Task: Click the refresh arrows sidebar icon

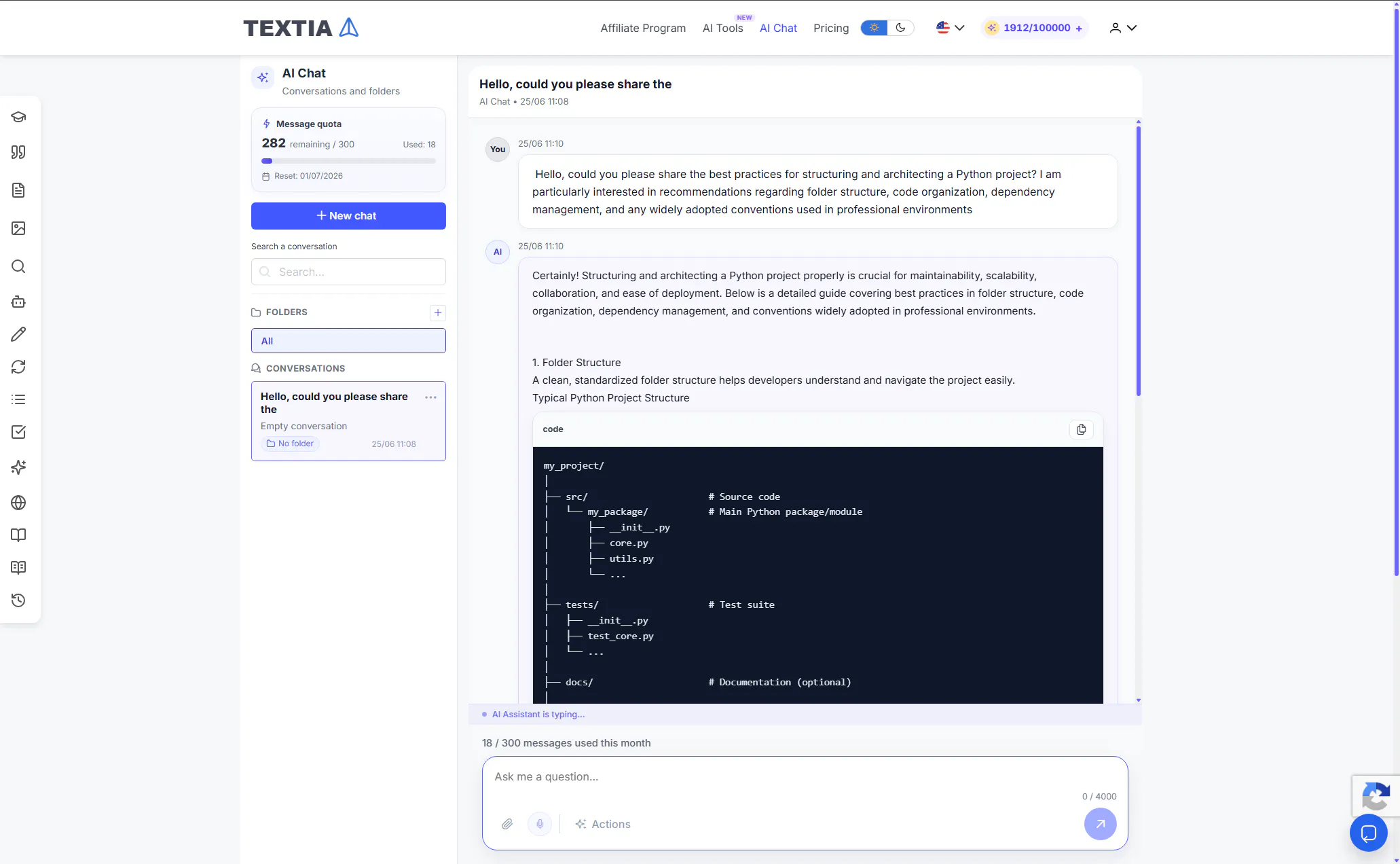Action: point(18,367)
